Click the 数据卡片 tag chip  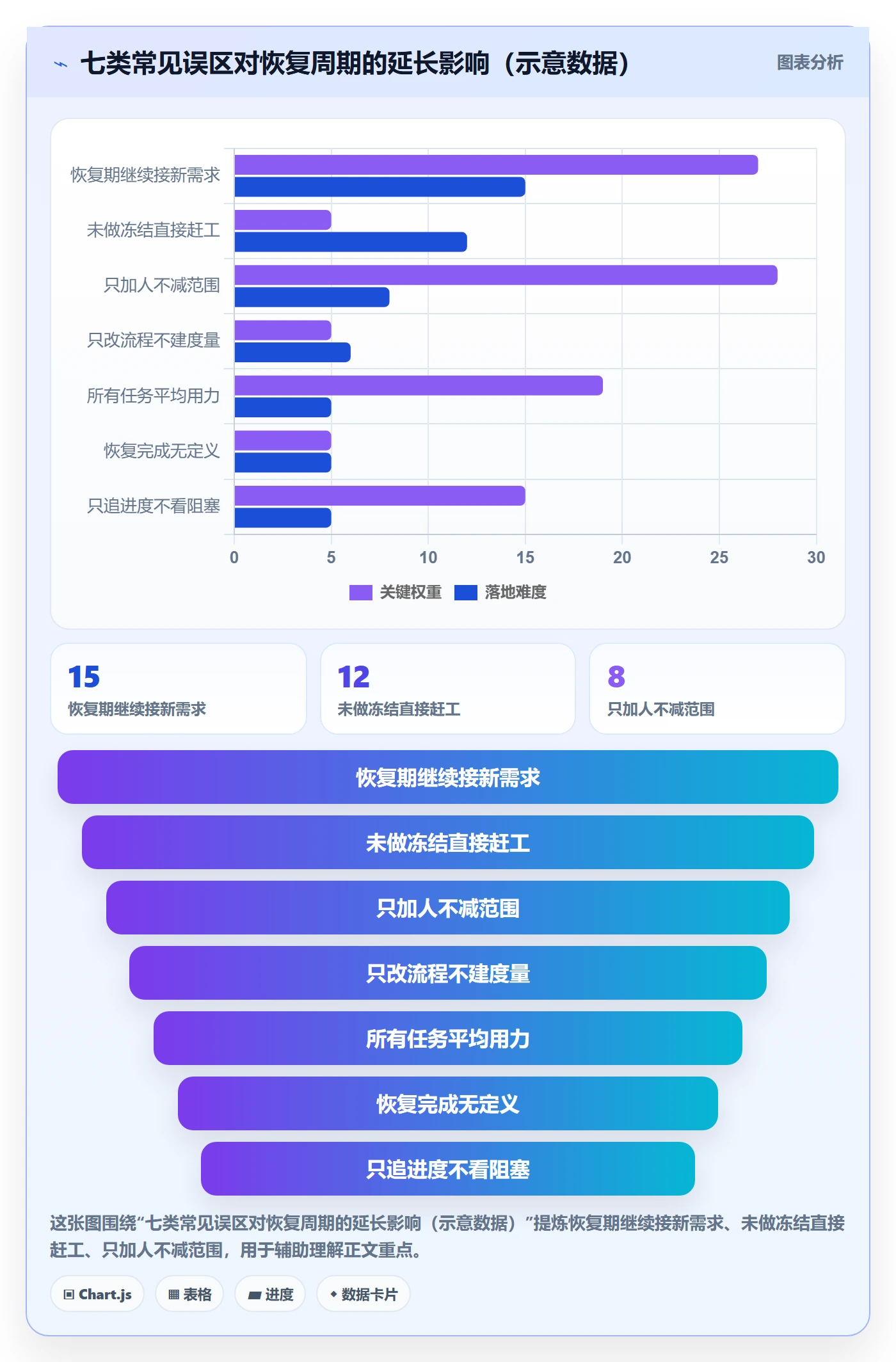click(x=364, y=1294)
